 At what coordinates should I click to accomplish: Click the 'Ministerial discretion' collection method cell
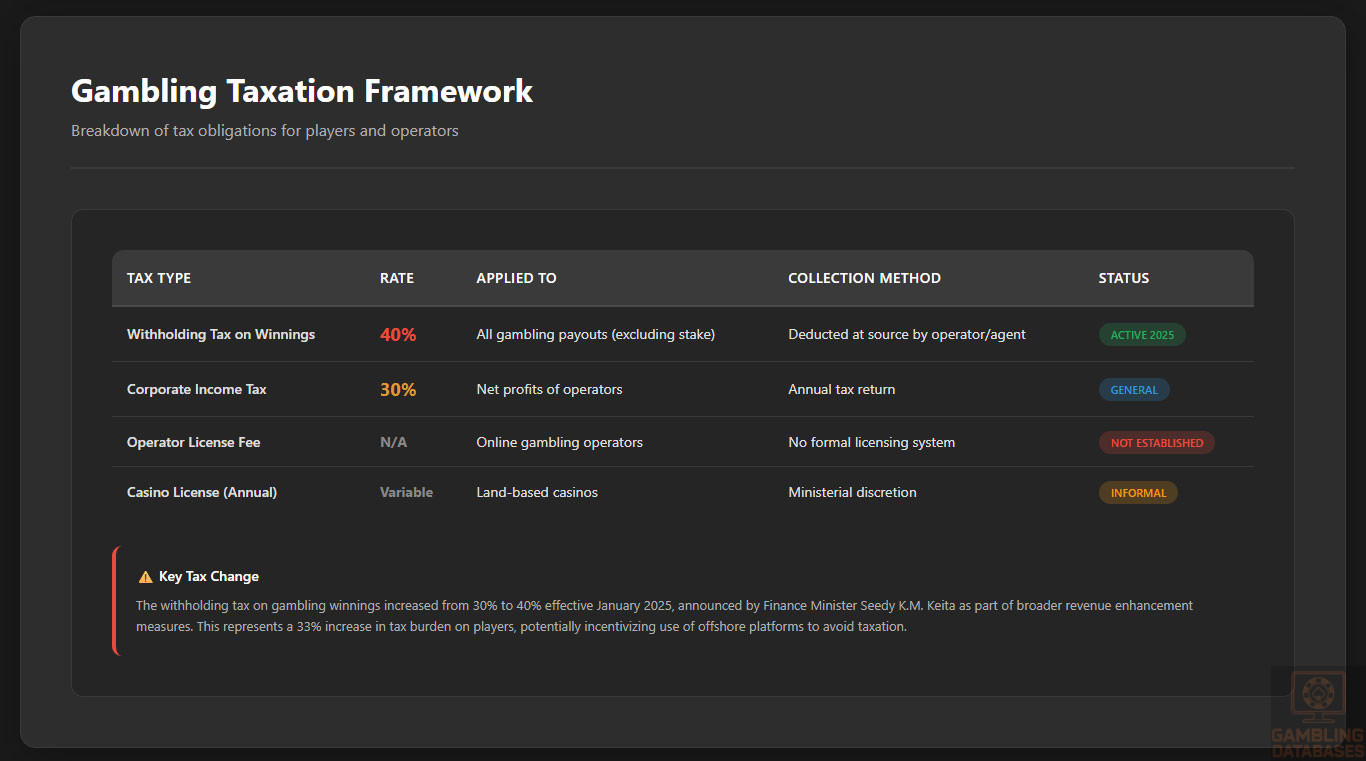point(852,492)
